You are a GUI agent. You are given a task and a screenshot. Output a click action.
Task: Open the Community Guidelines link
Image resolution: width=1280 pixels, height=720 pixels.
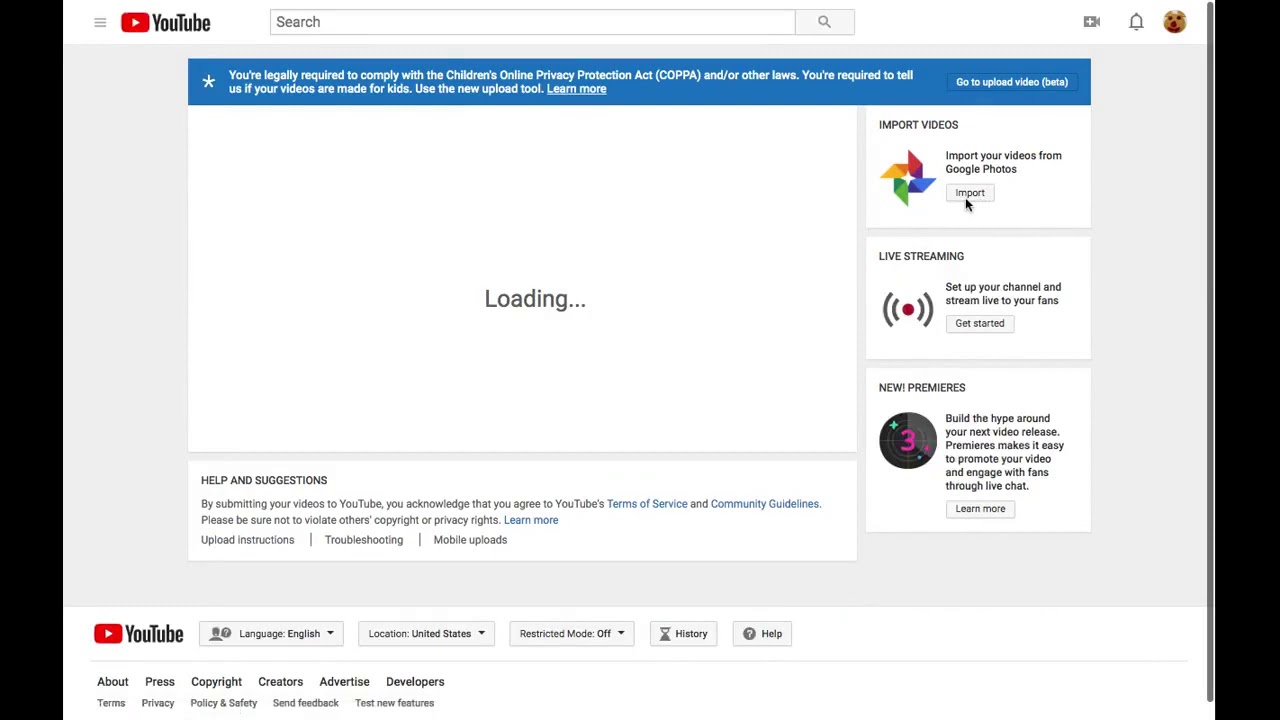point(765,504)
